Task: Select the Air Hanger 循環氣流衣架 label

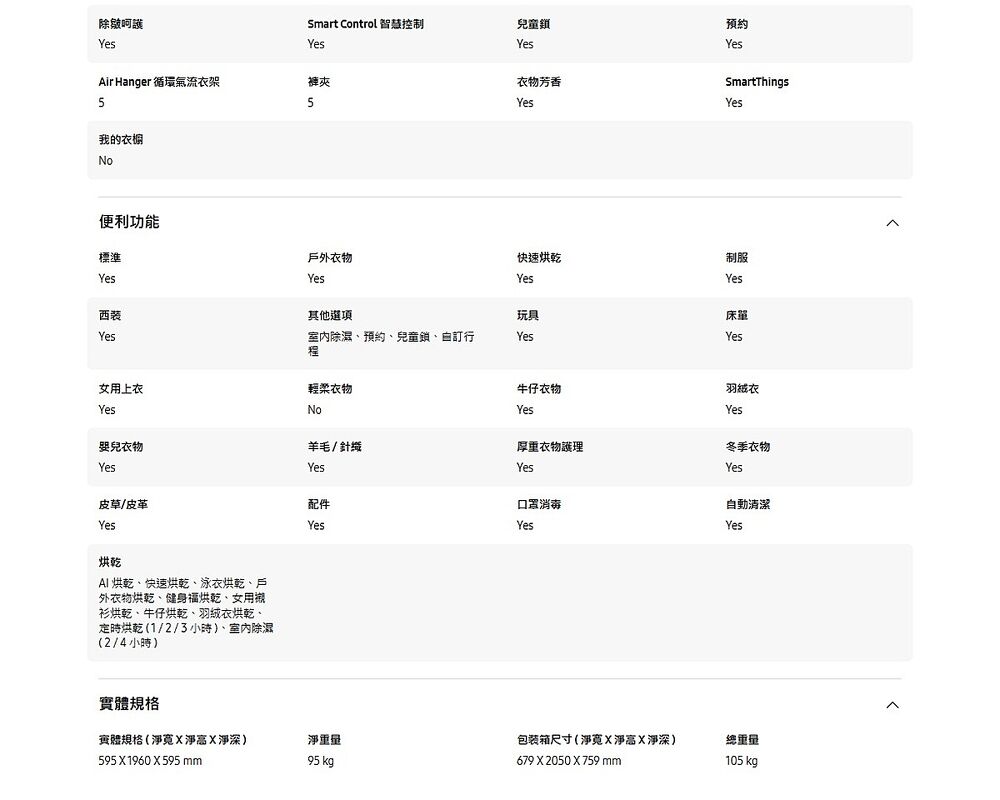Action: 159,82
